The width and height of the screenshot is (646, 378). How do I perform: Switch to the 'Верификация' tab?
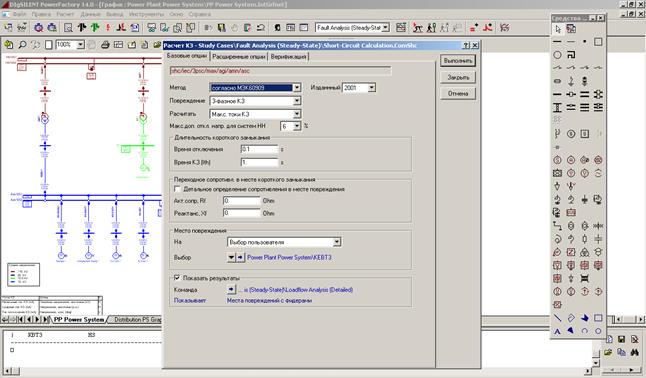(288, 57)
